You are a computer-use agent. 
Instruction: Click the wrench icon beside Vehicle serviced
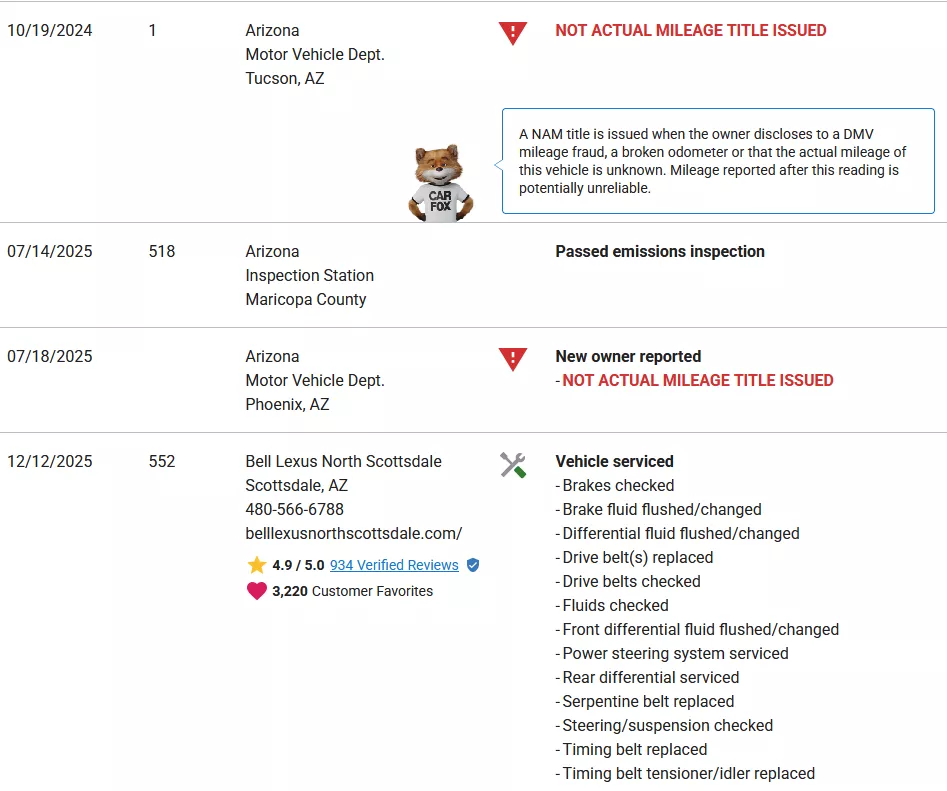coord(512,464)
